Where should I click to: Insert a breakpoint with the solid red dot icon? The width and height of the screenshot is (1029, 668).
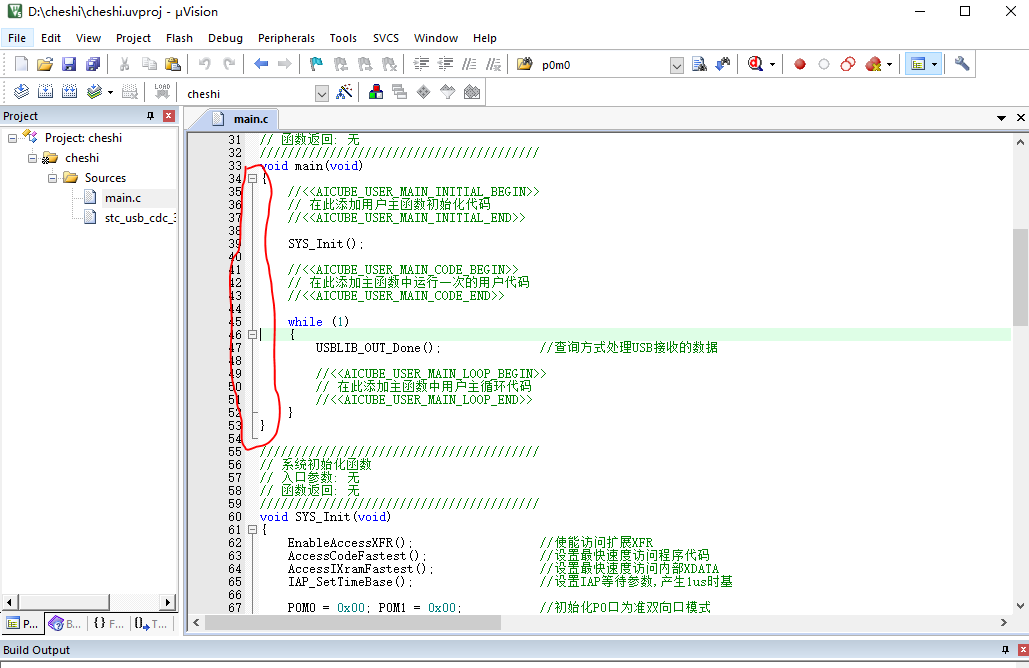tap(799, 64)
